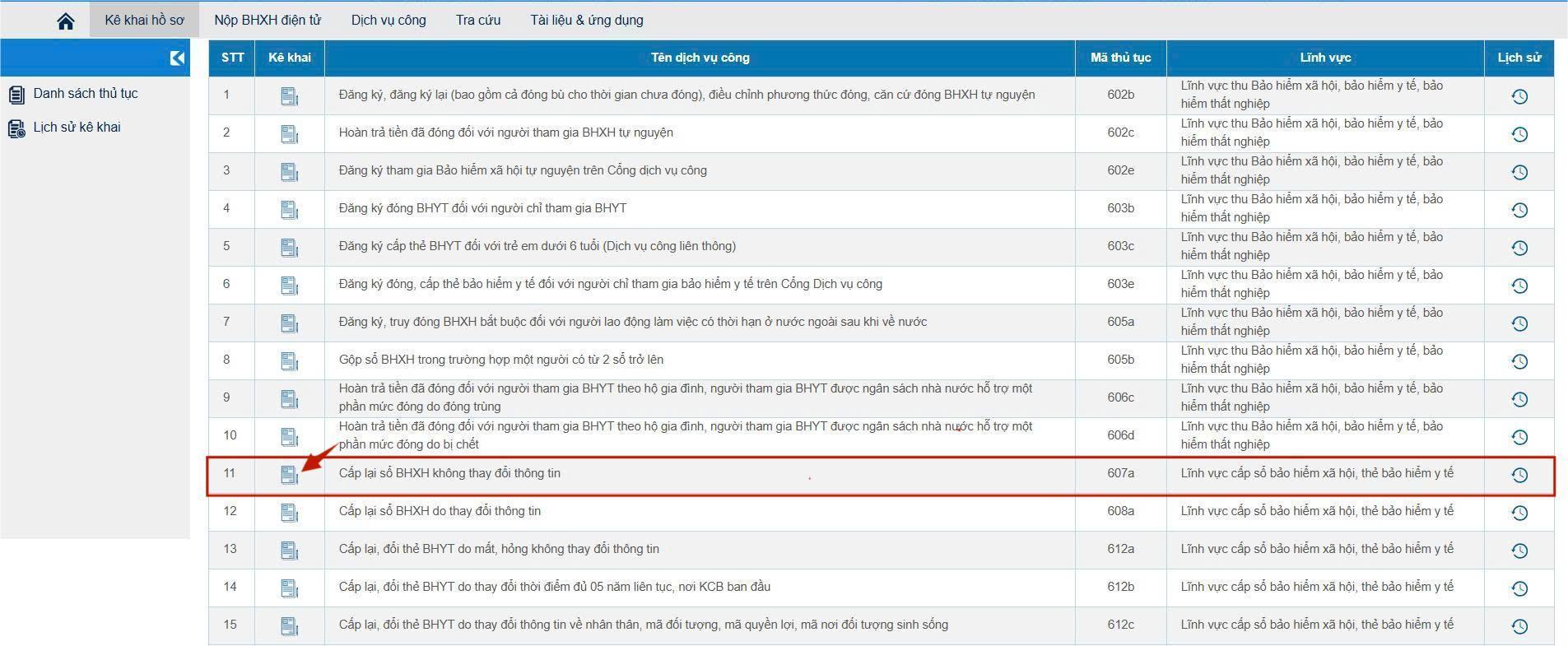Open declaration form for procedure 612a
Viewport: 1568px width, 646px height.
tap(289, 551)
